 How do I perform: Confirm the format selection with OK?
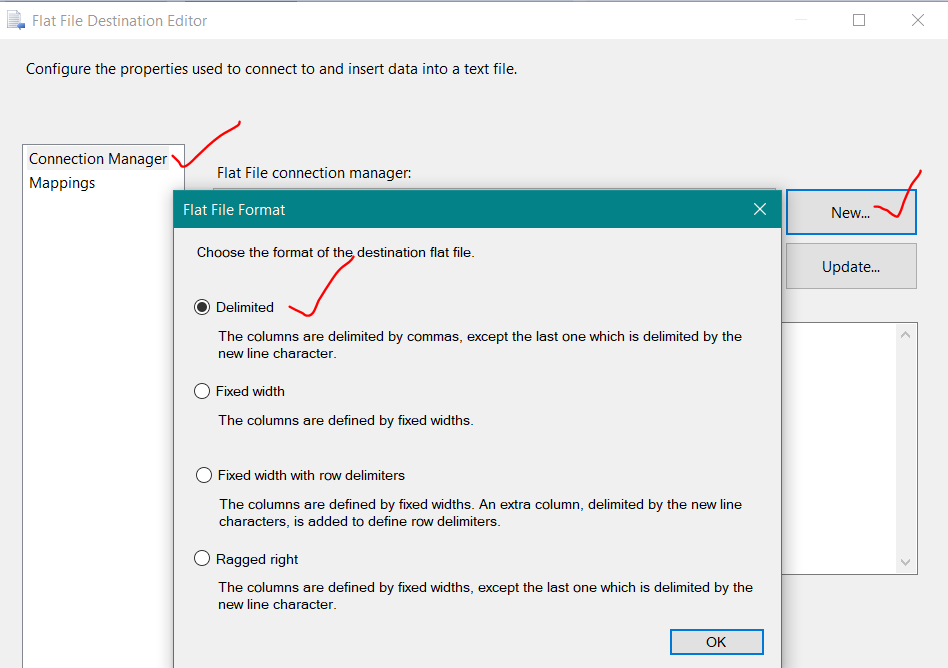(x=716, y=641)
